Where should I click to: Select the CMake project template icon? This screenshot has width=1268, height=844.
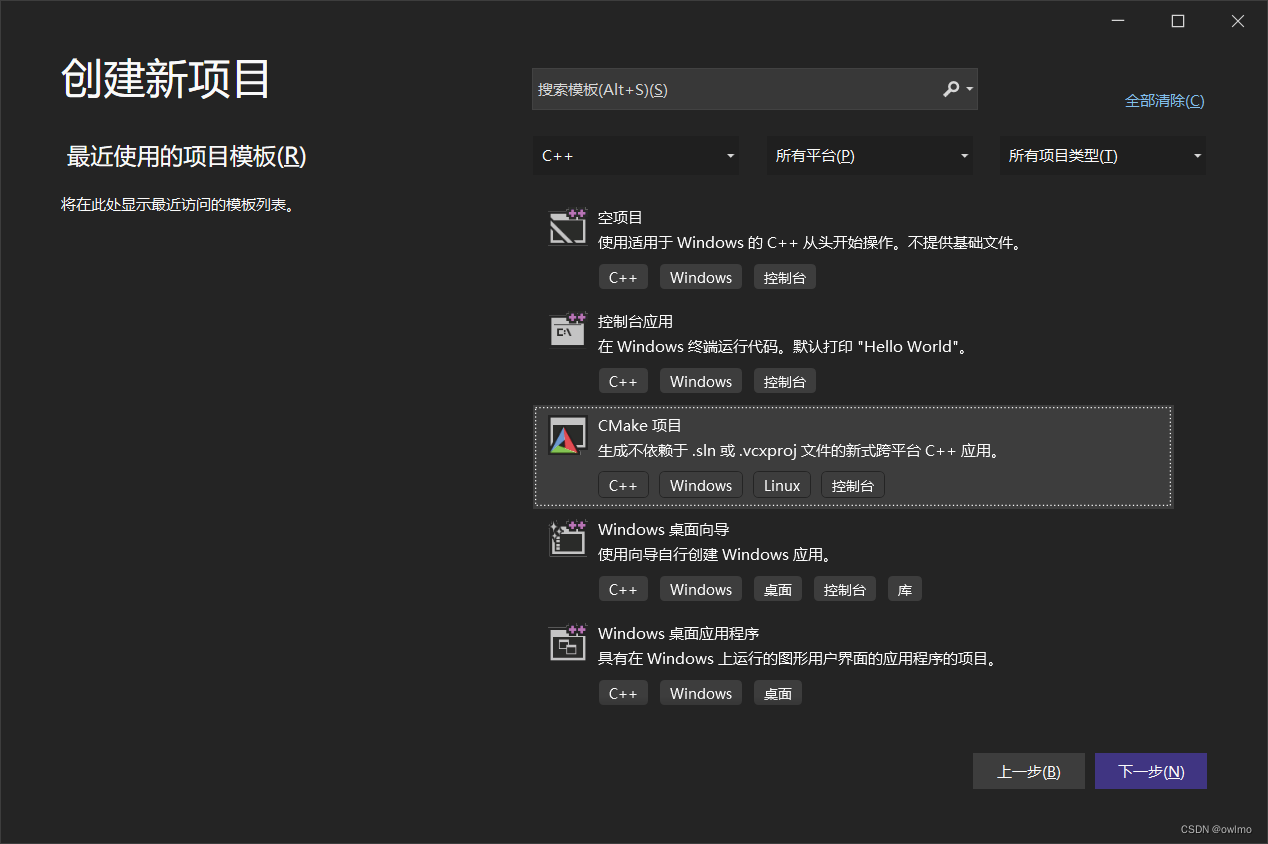click(567, 435)
